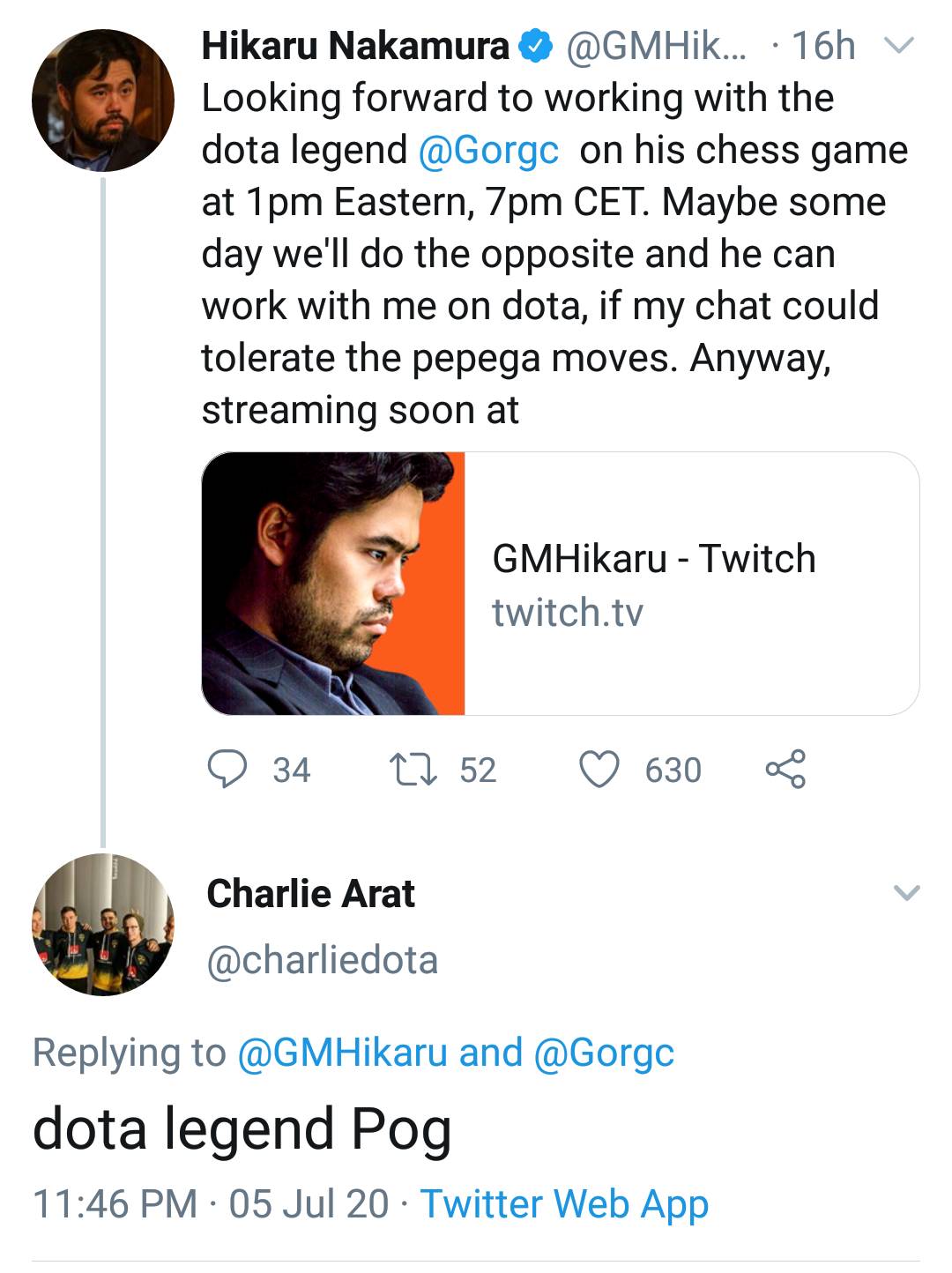
Task: Click the blue verified badge
Action: 535,46
